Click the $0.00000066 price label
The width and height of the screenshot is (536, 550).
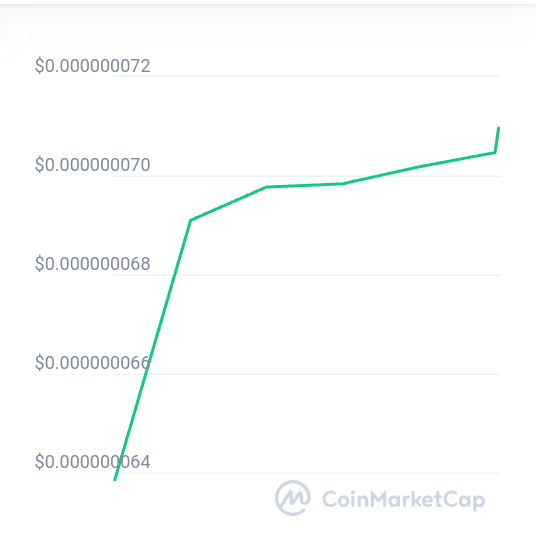tap(93, 362)
